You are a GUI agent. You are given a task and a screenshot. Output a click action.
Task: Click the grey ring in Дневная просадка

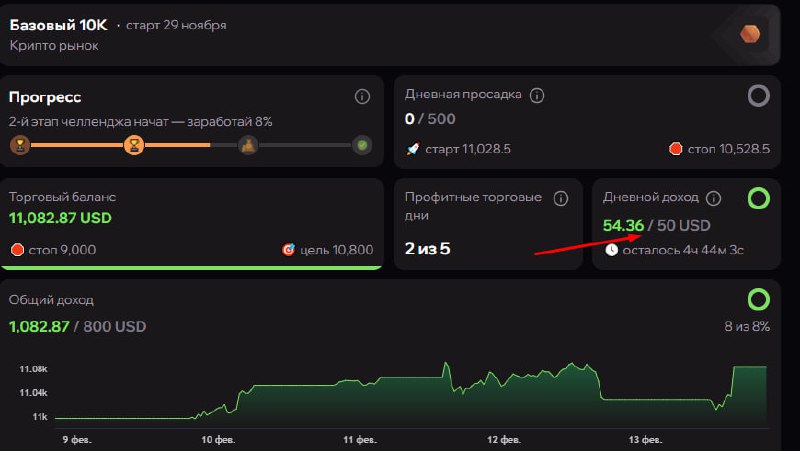point(759,95)
